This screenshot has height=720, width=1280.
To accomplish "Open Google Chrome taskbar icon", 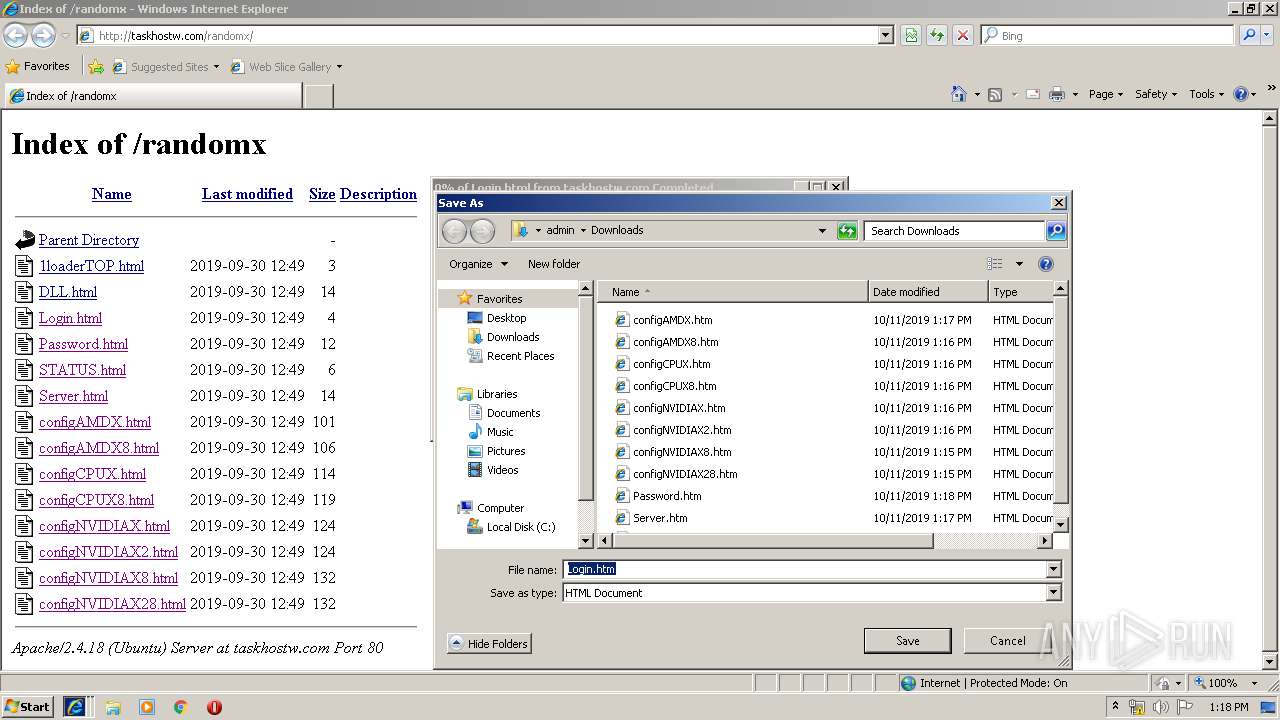I will pos(181,707).
